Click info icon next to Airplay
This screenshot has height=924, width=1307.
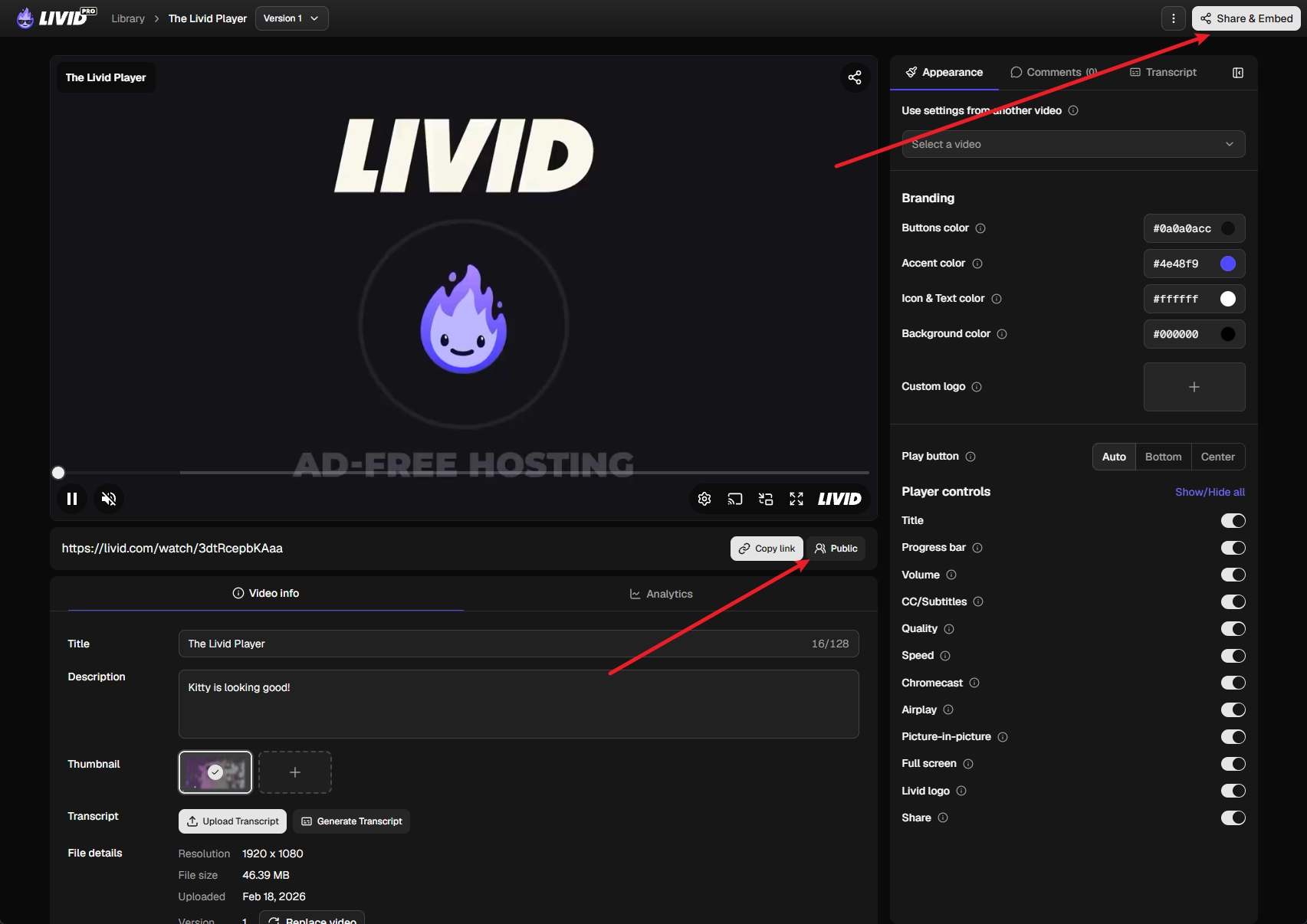[948, 709]
